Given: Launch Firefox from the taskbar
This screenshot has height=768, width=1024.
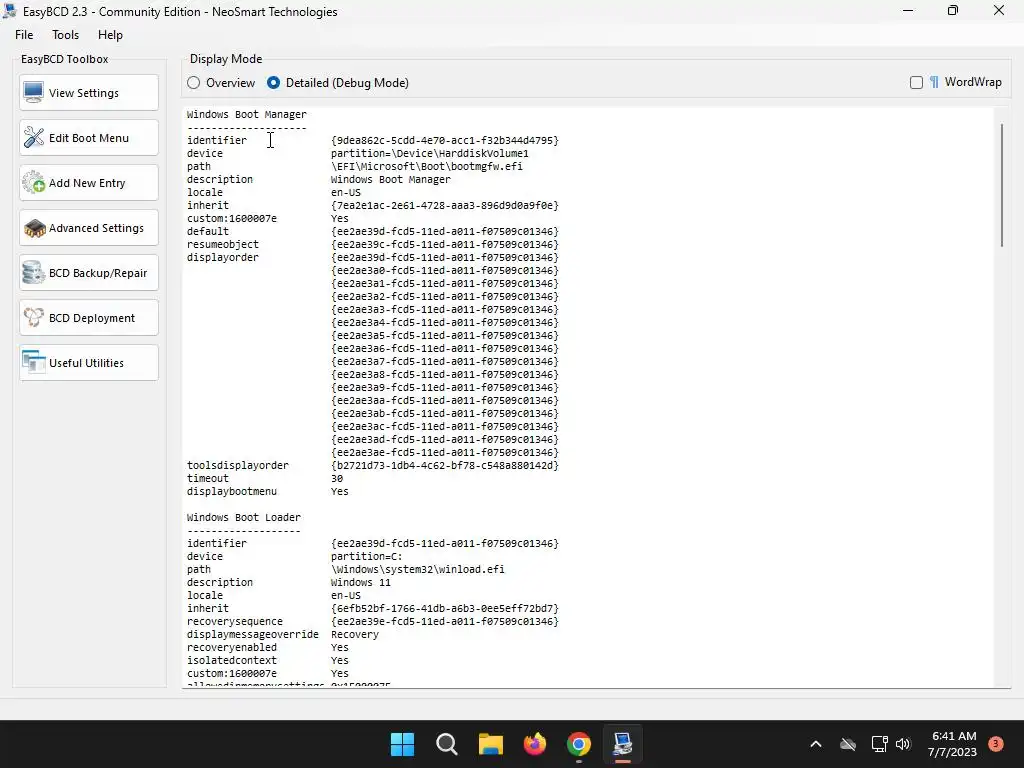Looking at the screenshot, I should 535,744.
